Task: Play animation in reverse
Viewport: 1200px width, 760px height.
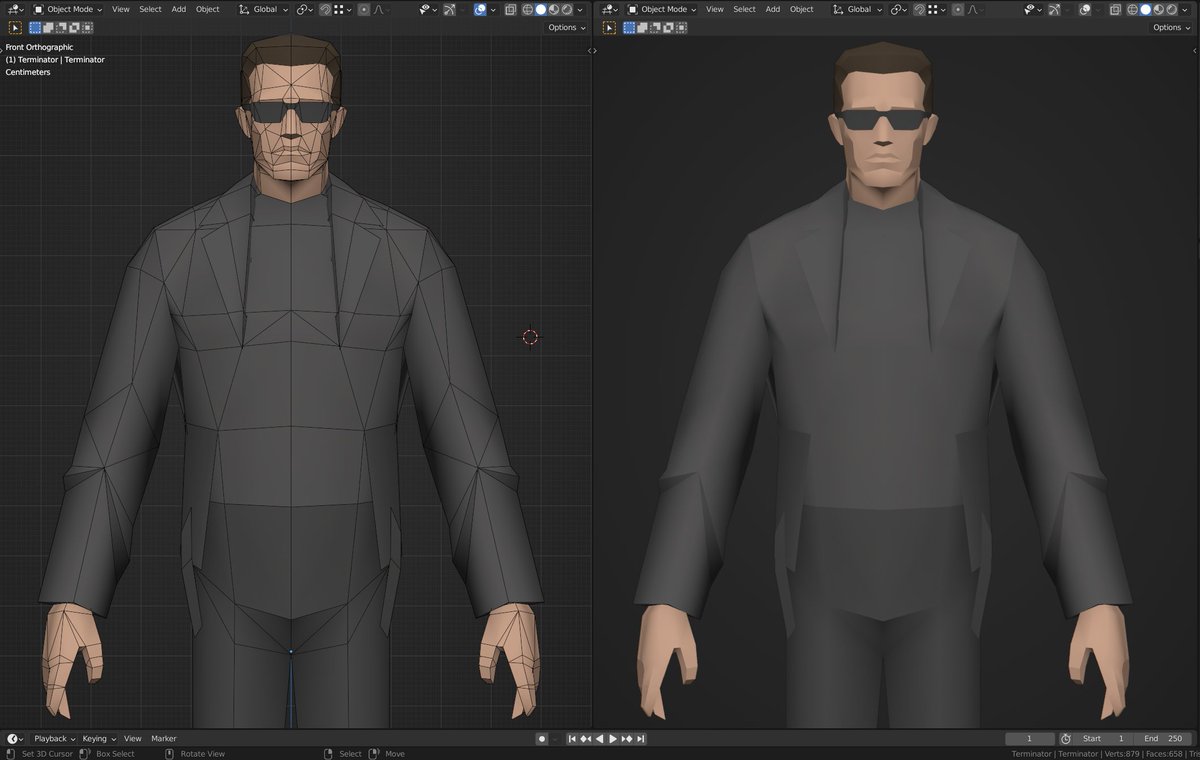Action: pos(600,739)
